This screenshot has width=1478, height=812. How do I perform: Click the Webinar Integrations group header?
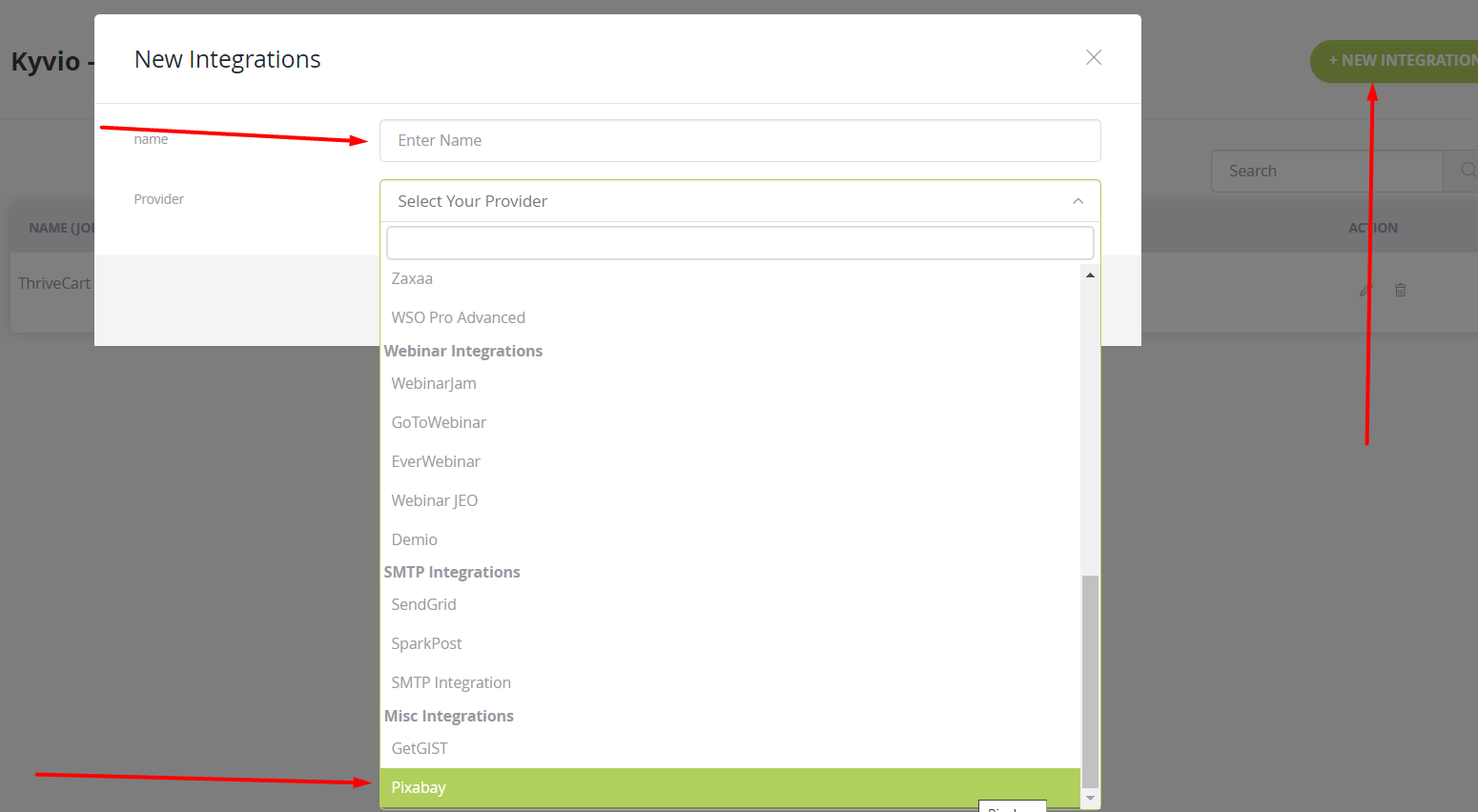click(462, 351)
